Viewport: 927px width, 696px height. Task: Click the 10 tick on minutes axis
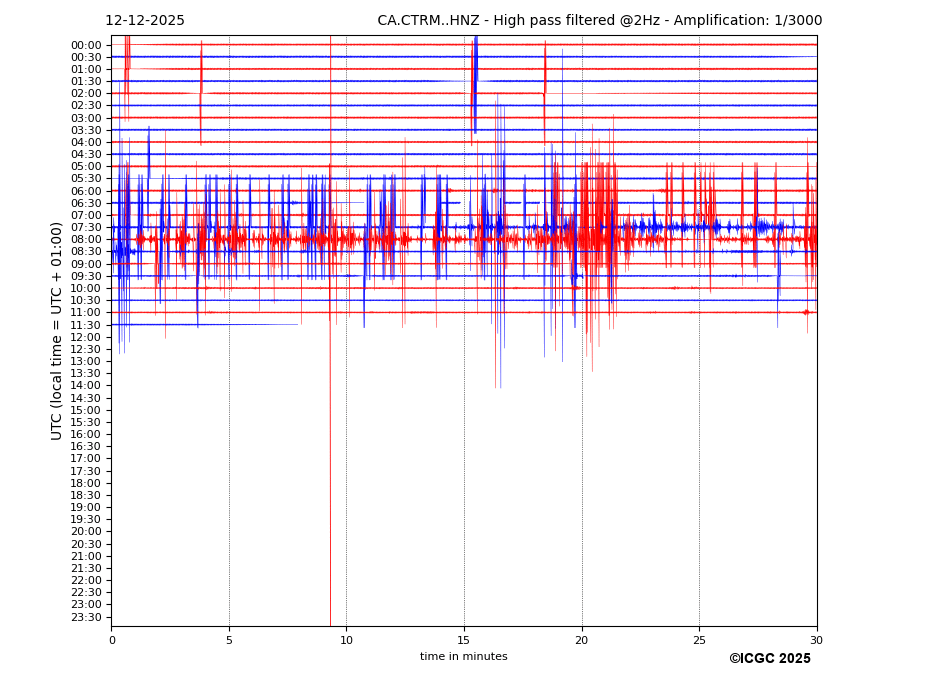coord(347,640)
